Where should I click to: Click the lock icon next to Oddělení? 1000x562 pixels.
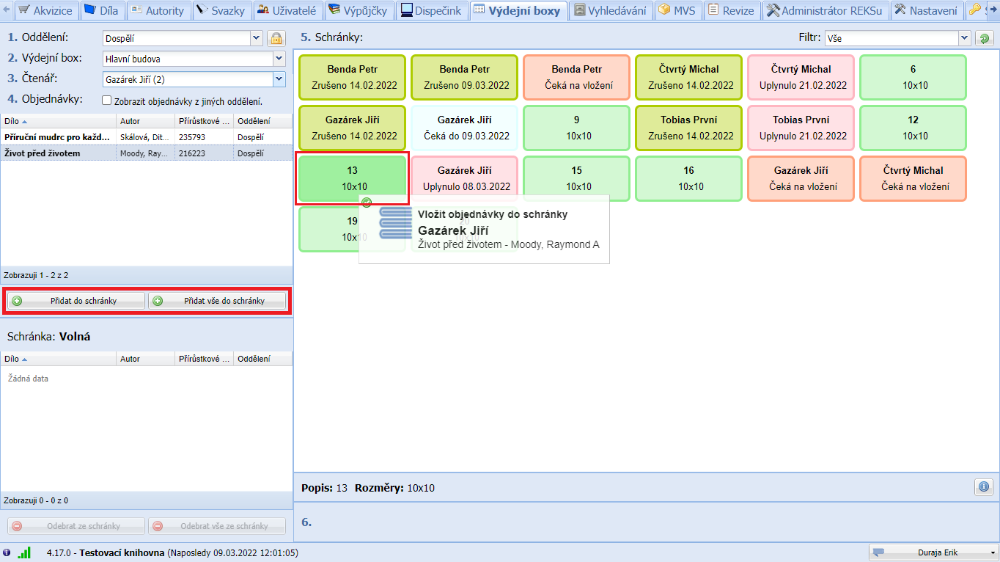276,38
